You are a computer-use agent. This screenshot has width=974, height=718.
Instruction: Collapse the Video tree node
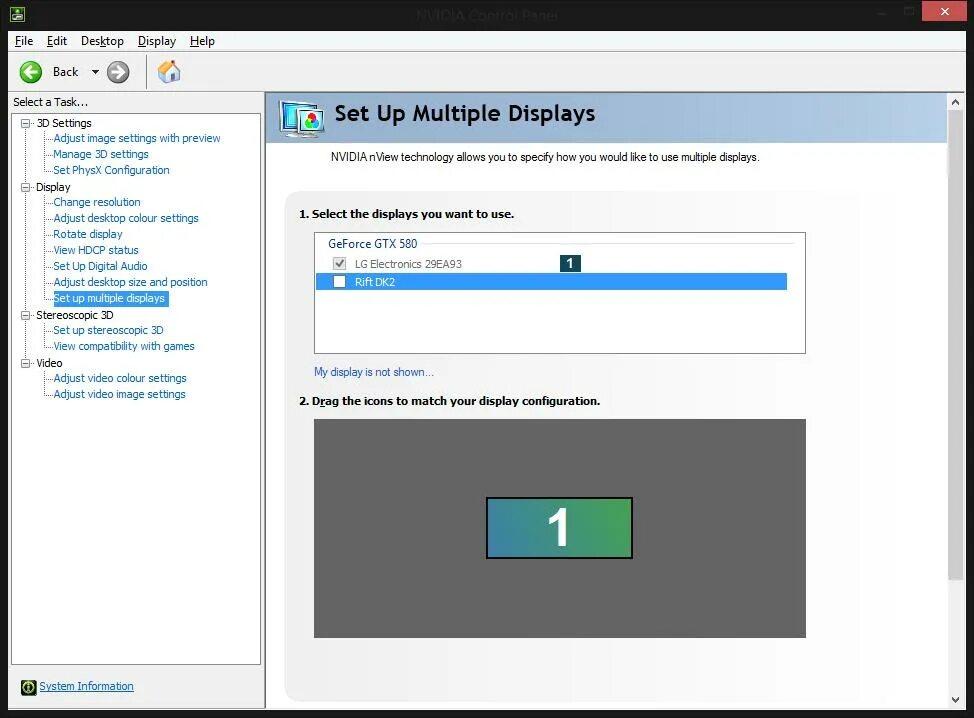pos(25,363)
